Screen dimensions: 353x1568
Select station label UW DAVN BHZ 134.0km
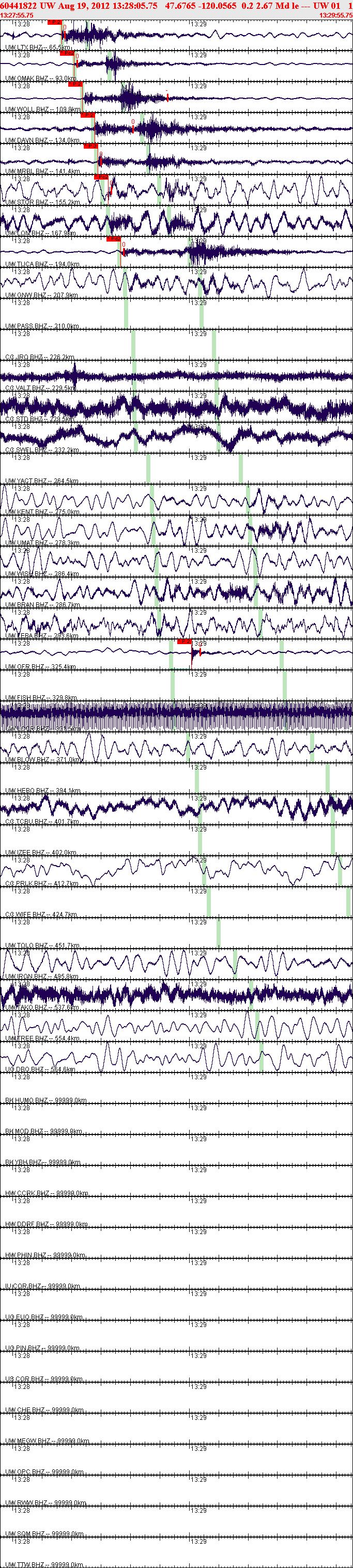pyautogui.click(x=42, y=140)
